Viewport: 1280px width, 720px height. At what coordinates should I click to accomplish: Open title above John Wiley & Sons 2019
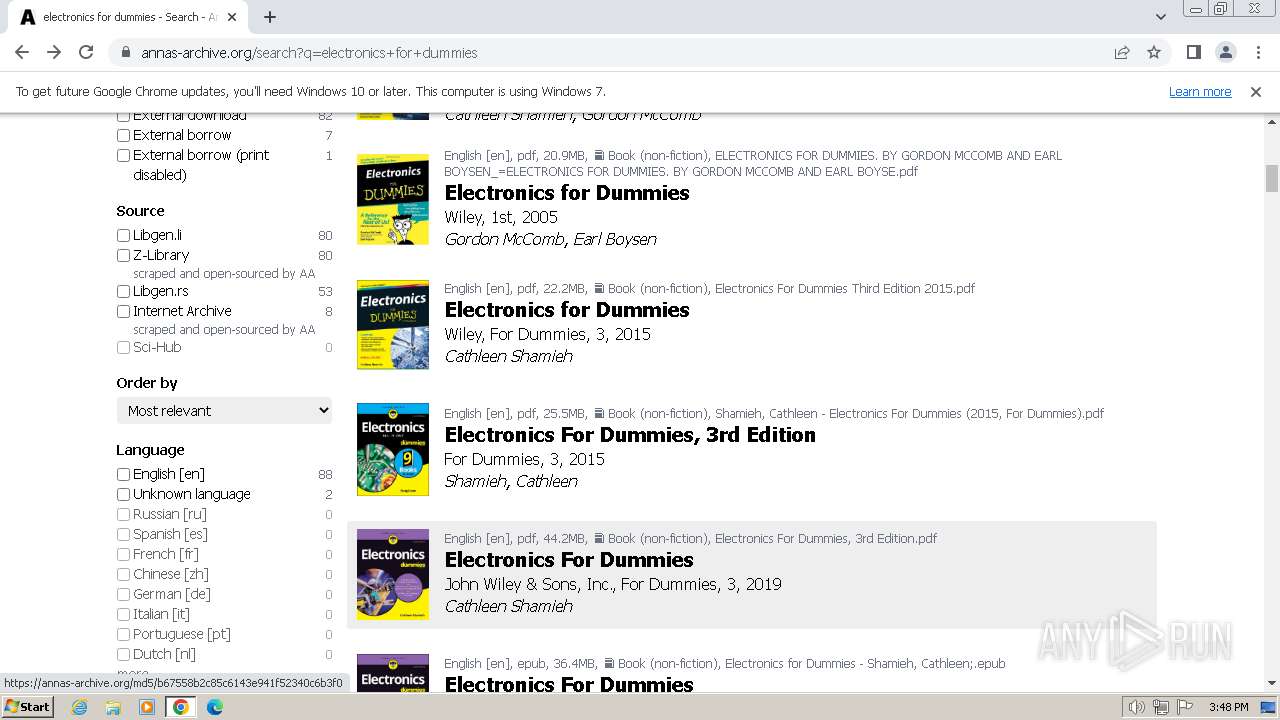569,560
